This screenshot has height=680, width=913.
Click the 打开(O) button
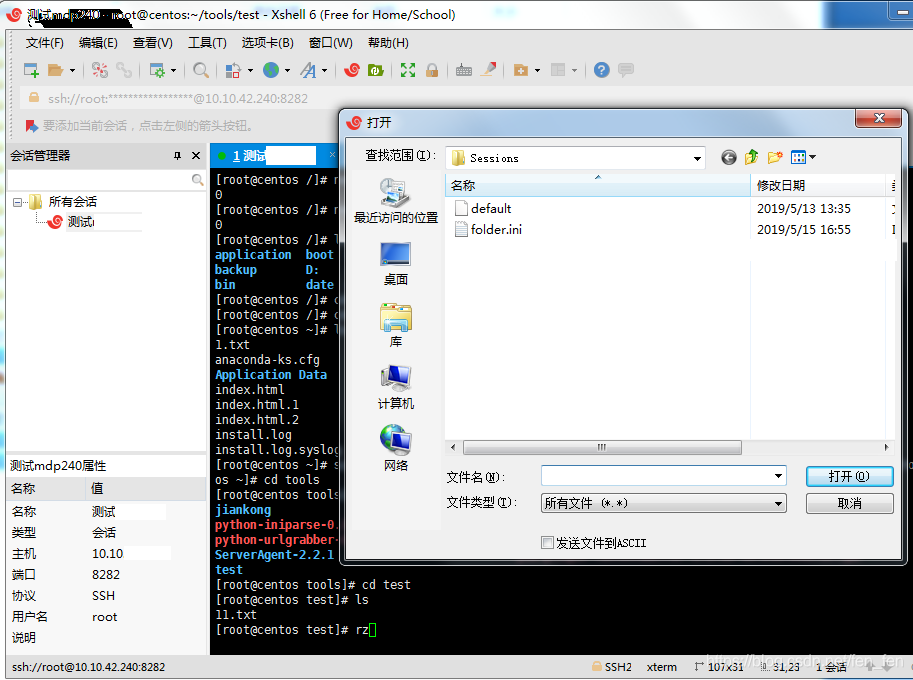point(849,476)
